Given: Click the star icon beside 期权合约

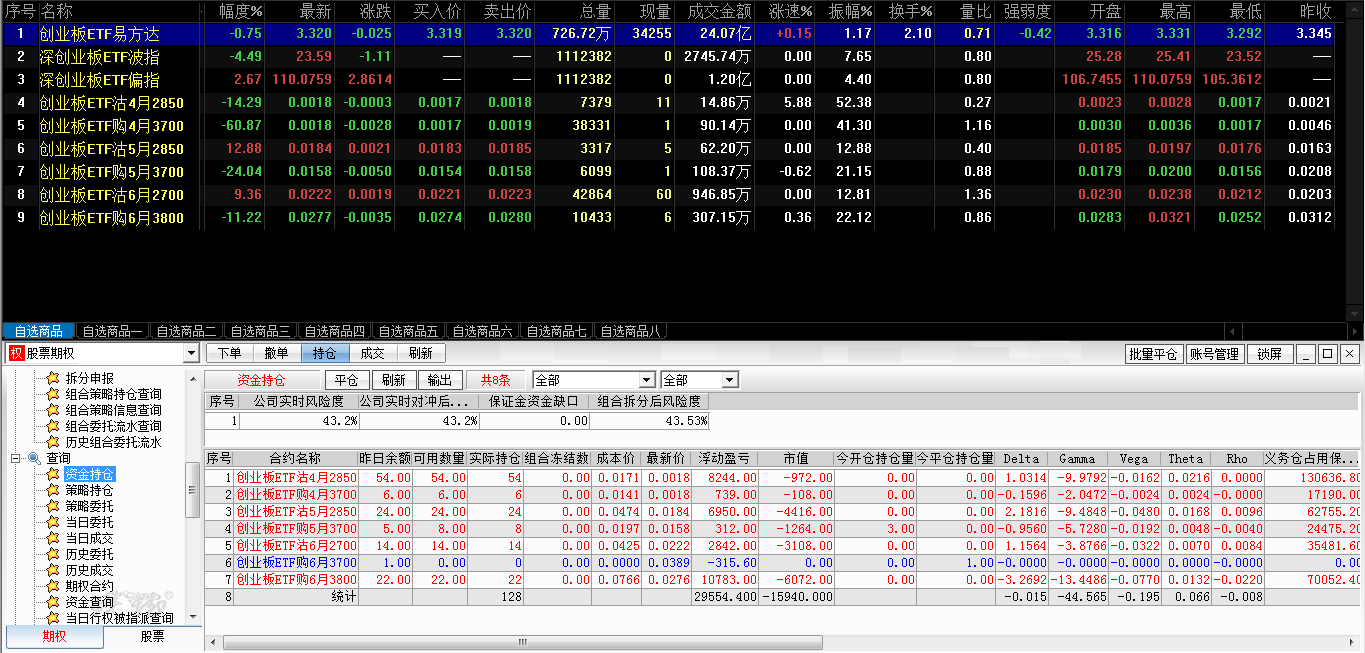Looking at the screenshot, I should coord(54,586).
